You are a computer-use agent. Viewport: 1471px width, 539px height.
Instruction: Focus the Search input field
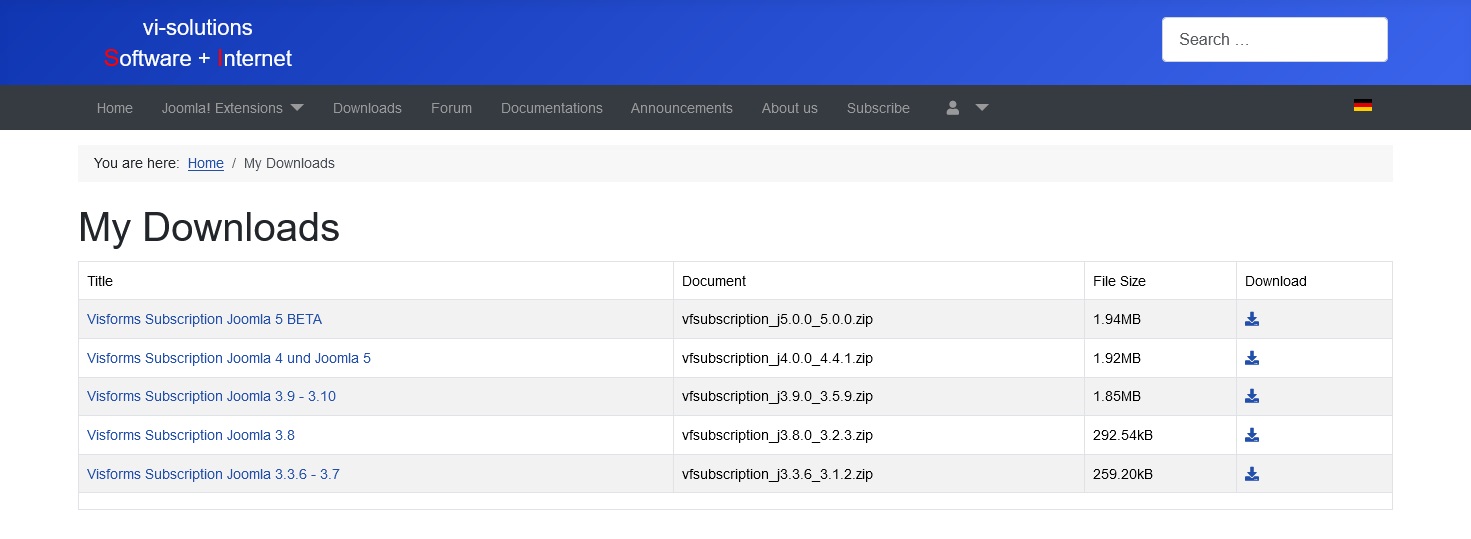1274,39
